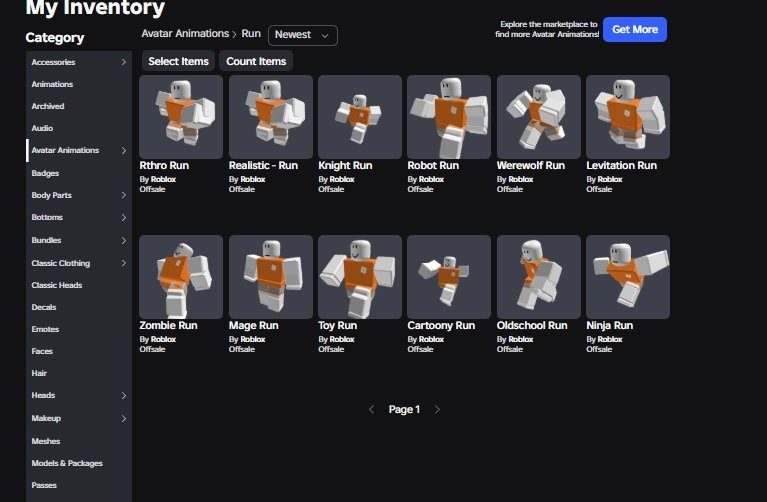Click the Select Items button

coord(179,61)
